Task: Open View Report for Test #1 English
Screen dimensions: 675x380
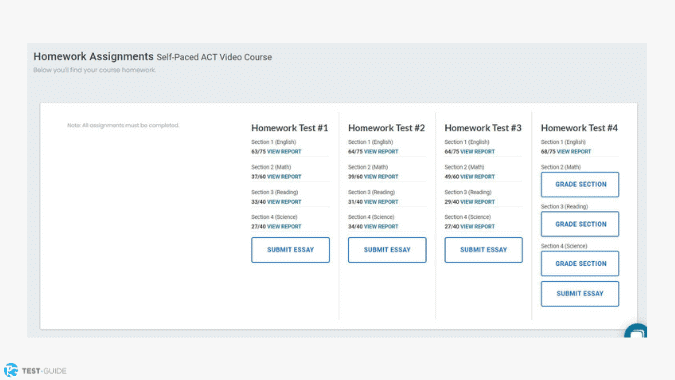Action: point(284,151)
